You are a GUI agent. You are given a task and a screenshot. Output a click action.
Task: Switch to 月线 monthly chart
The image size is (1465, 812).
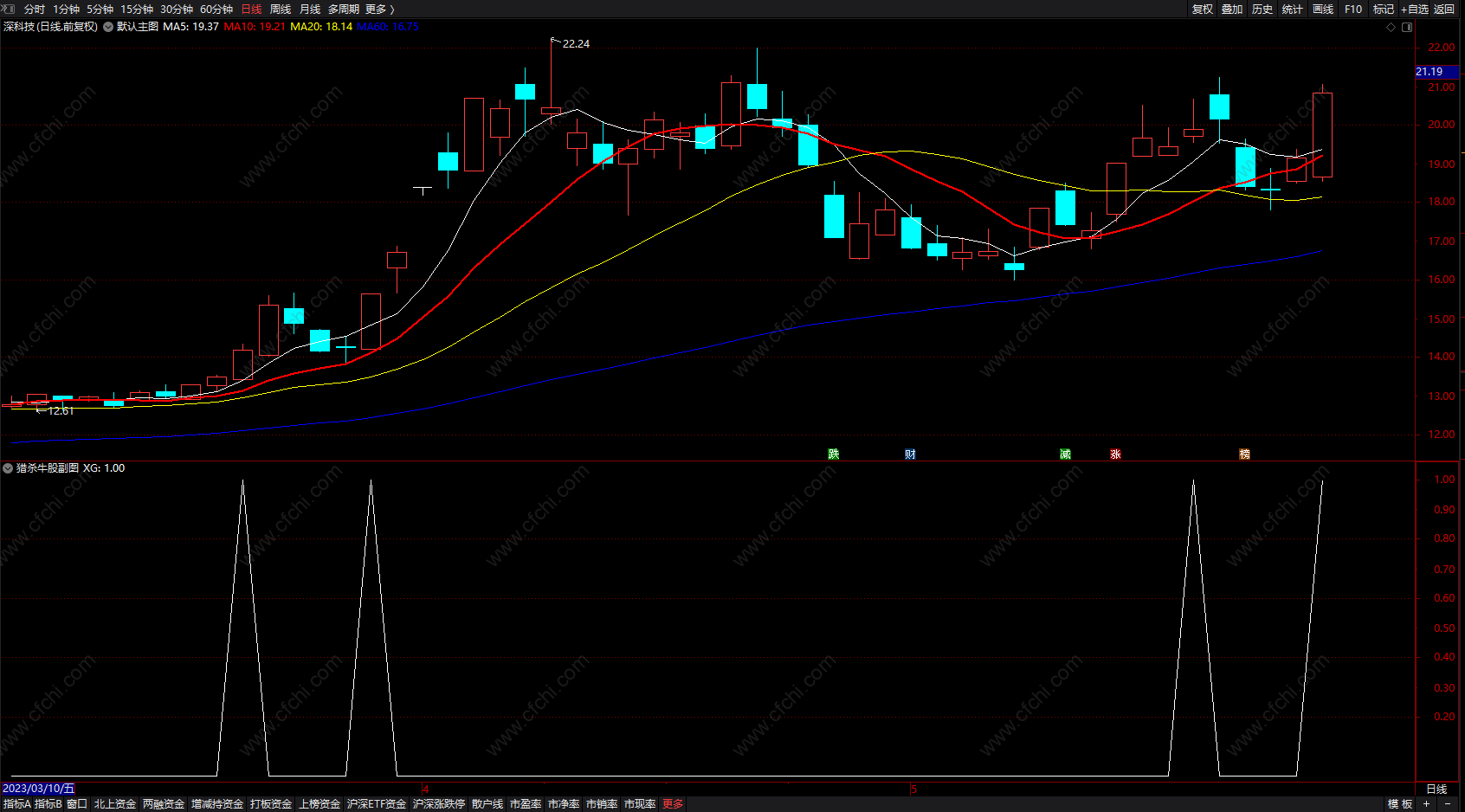point(310,10)
